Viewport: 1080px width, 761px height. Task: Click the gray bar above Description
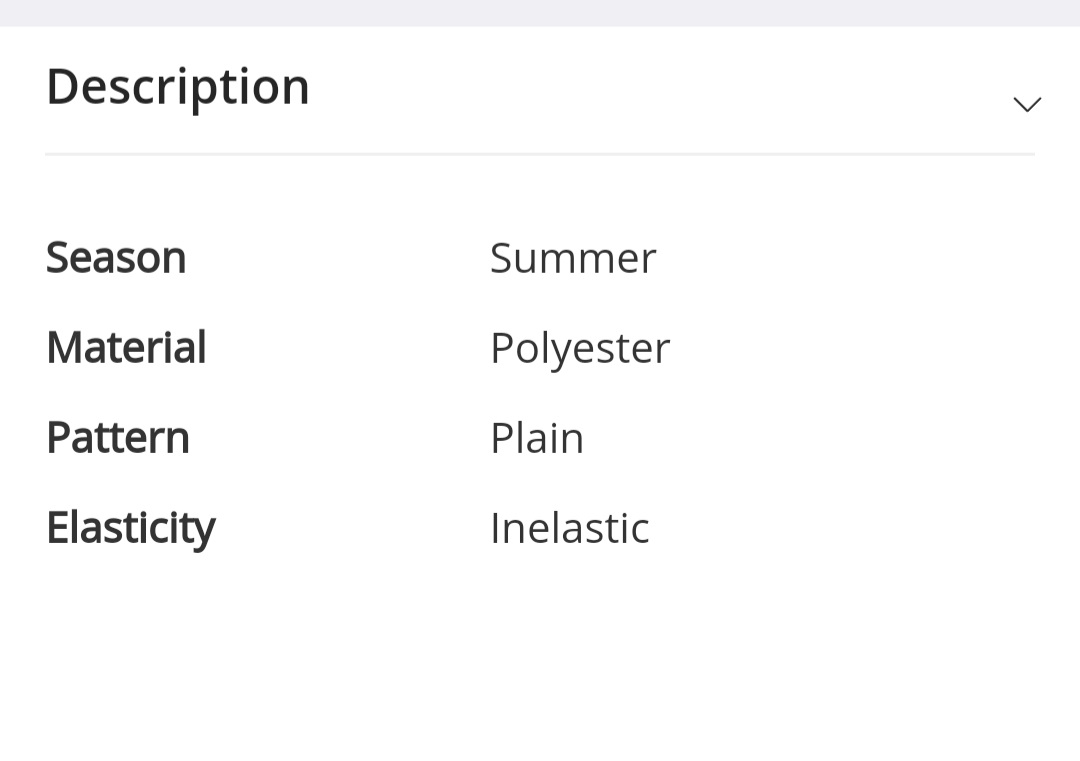pyautogui.click(x=540, y=13)
